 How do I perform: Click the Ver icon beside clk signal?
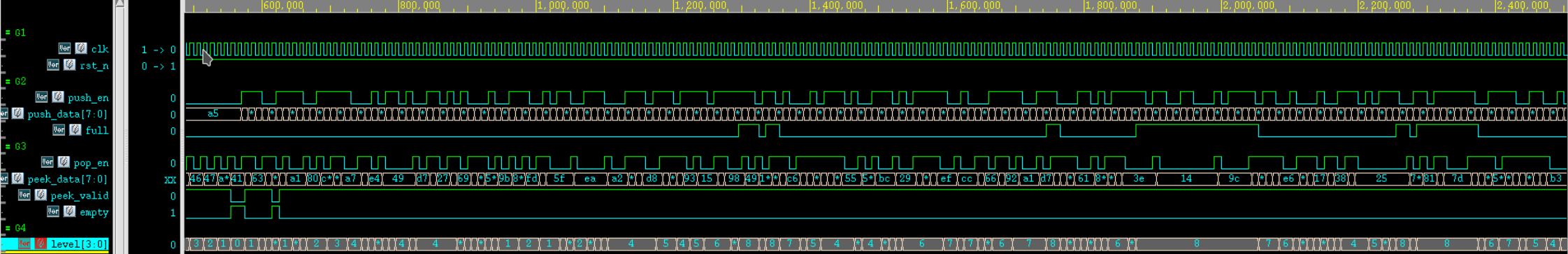[x=64, y=48]
